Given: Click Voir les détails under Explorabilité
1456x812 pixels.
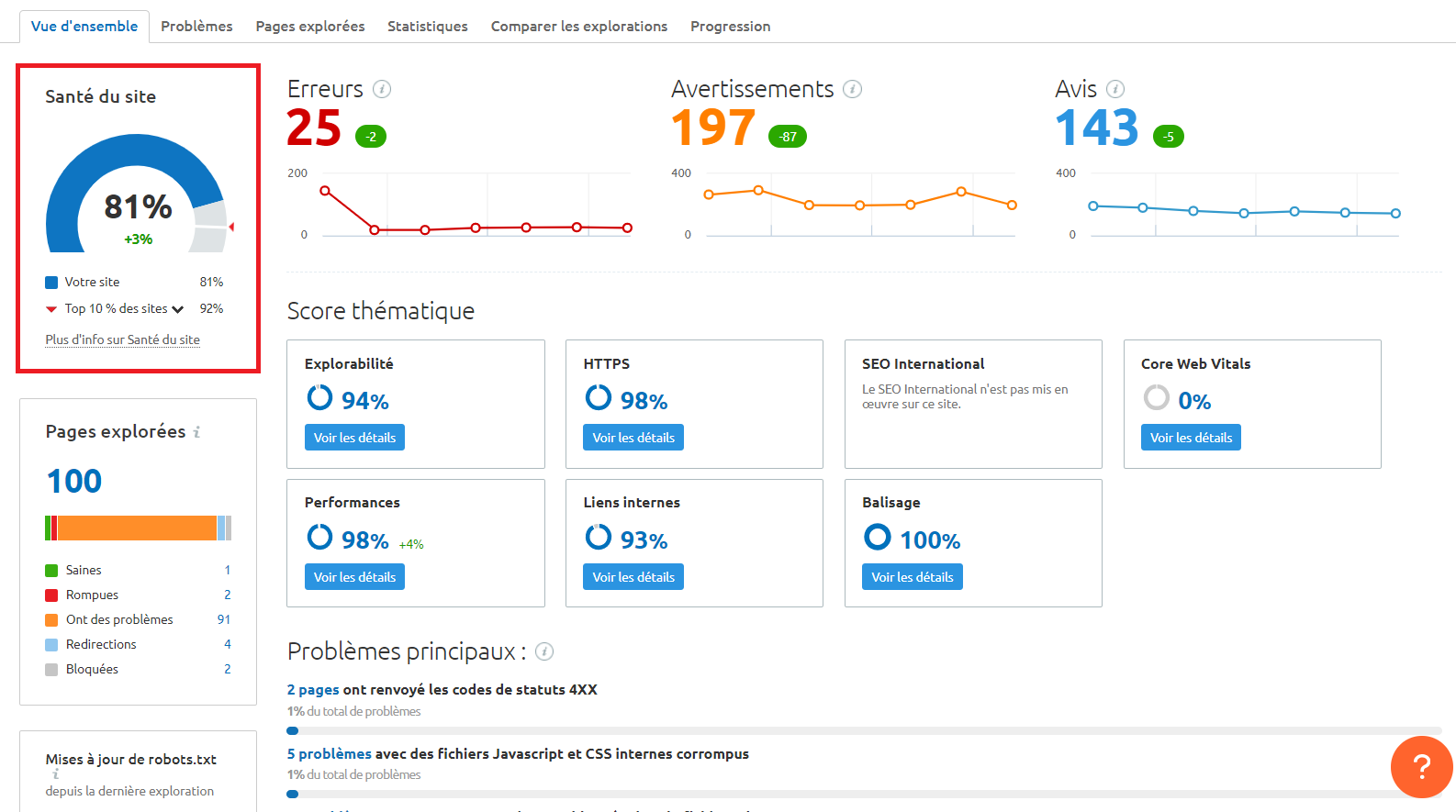Looking at the screenshot, I should [354, 438].
